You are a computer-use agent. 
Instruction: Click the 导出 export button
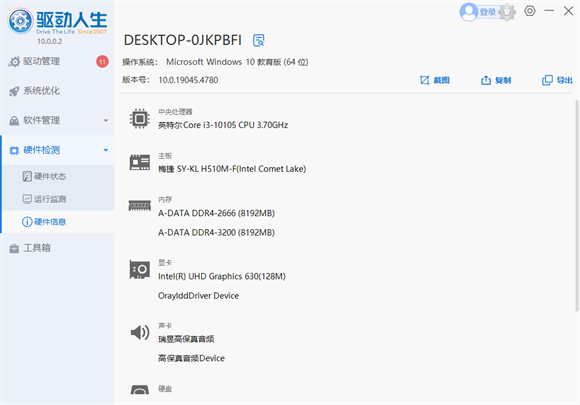[x=557, y=80]
